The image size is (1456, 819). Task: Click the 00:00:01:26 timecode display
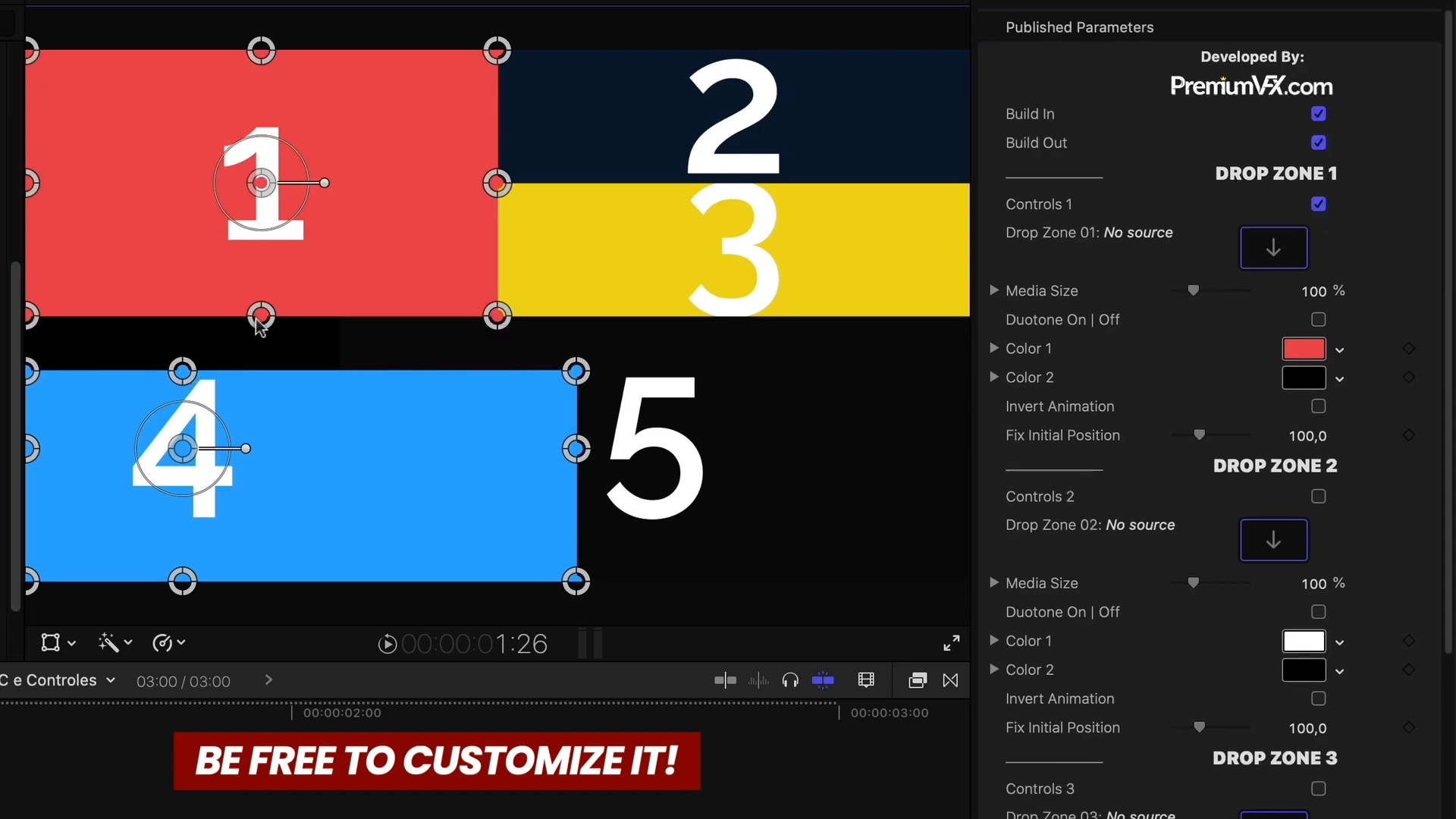474,644
